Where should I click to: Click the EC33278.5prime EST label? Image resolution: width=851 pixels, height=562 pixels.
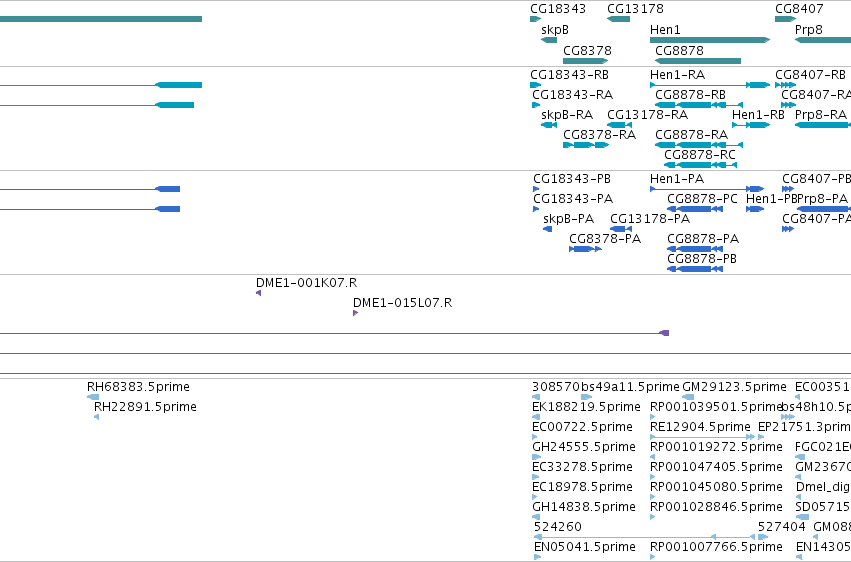(x=582, y=467)
